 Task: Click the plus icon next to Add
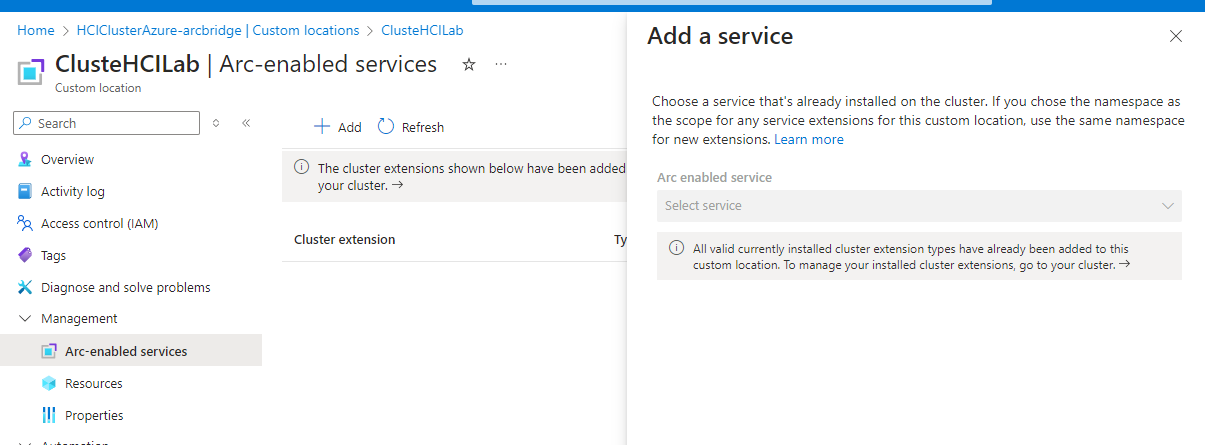pyautogui.click(x=322, y=127)
